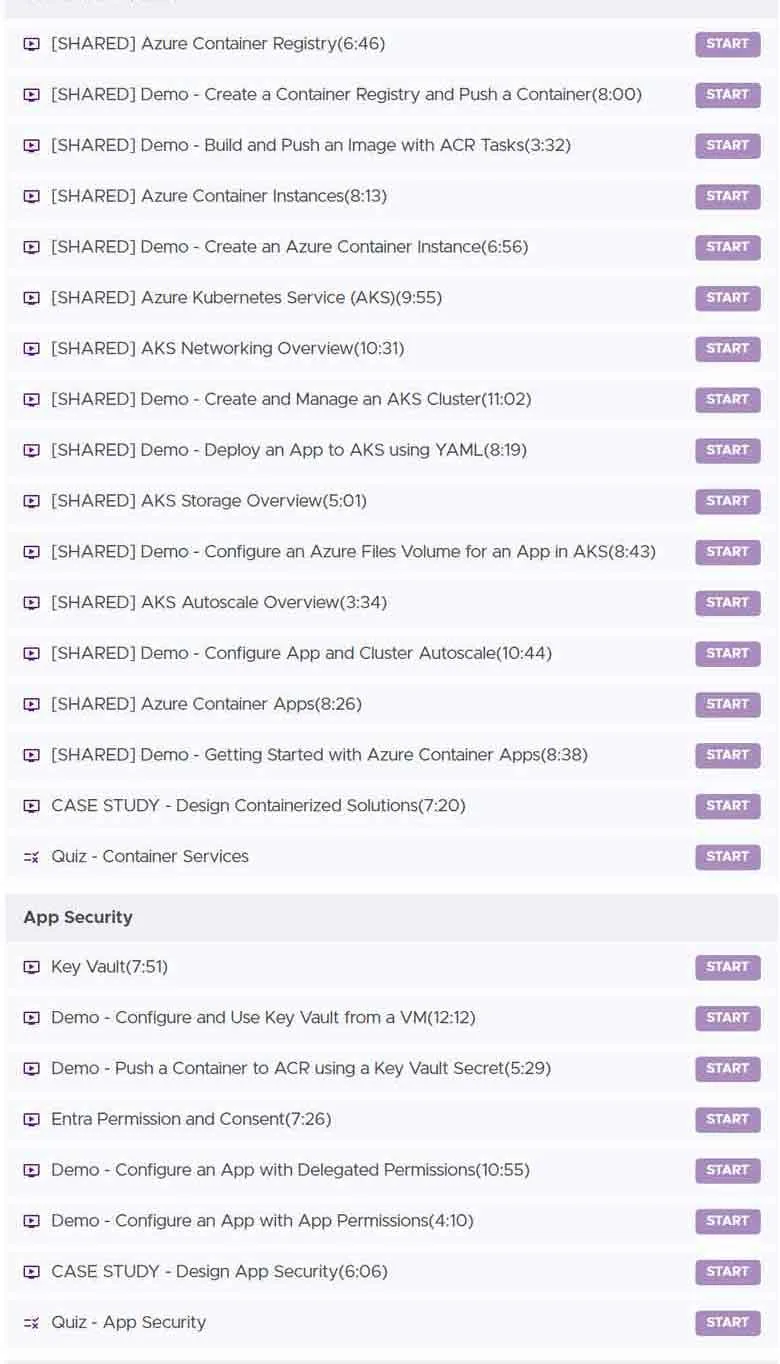
Task: Start the Azure Container Instances(8:13) lecture
Action: point(728,197)
